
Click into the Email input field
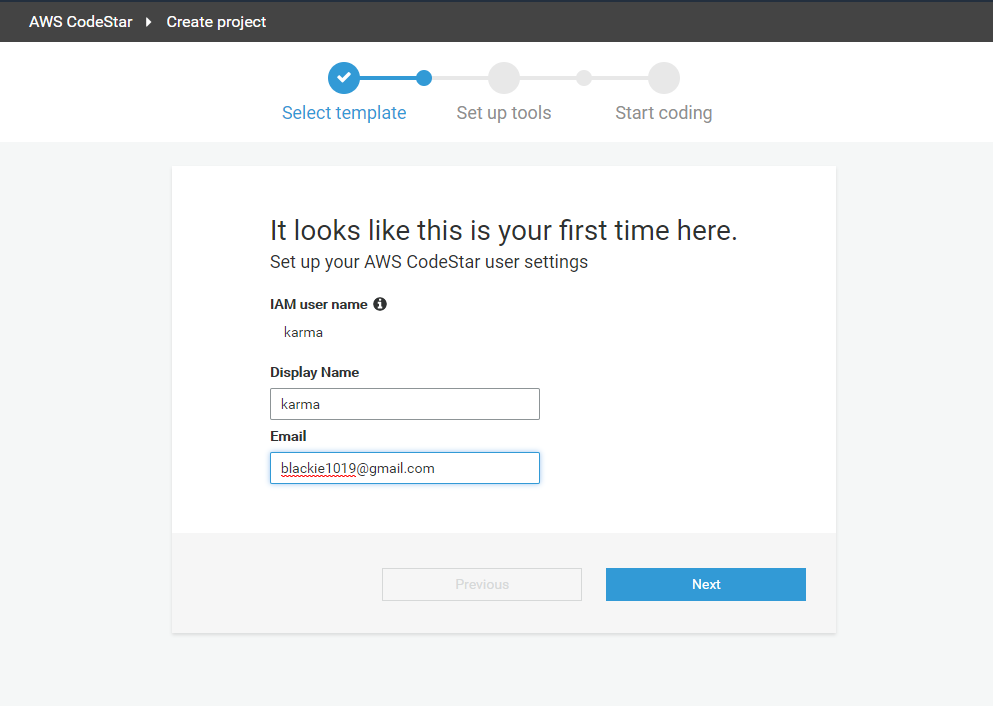(405, 468)
